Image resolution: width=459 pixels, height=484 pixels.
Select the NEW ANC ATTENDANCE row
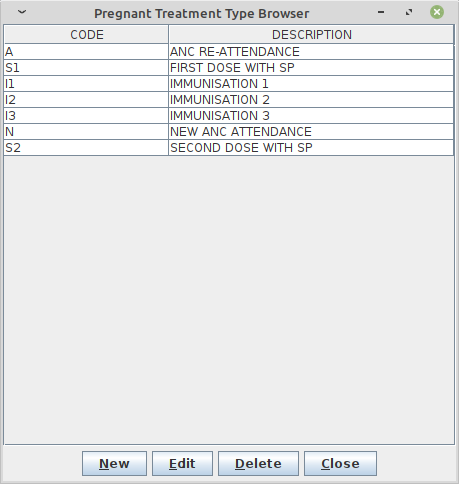pos(229,132)
